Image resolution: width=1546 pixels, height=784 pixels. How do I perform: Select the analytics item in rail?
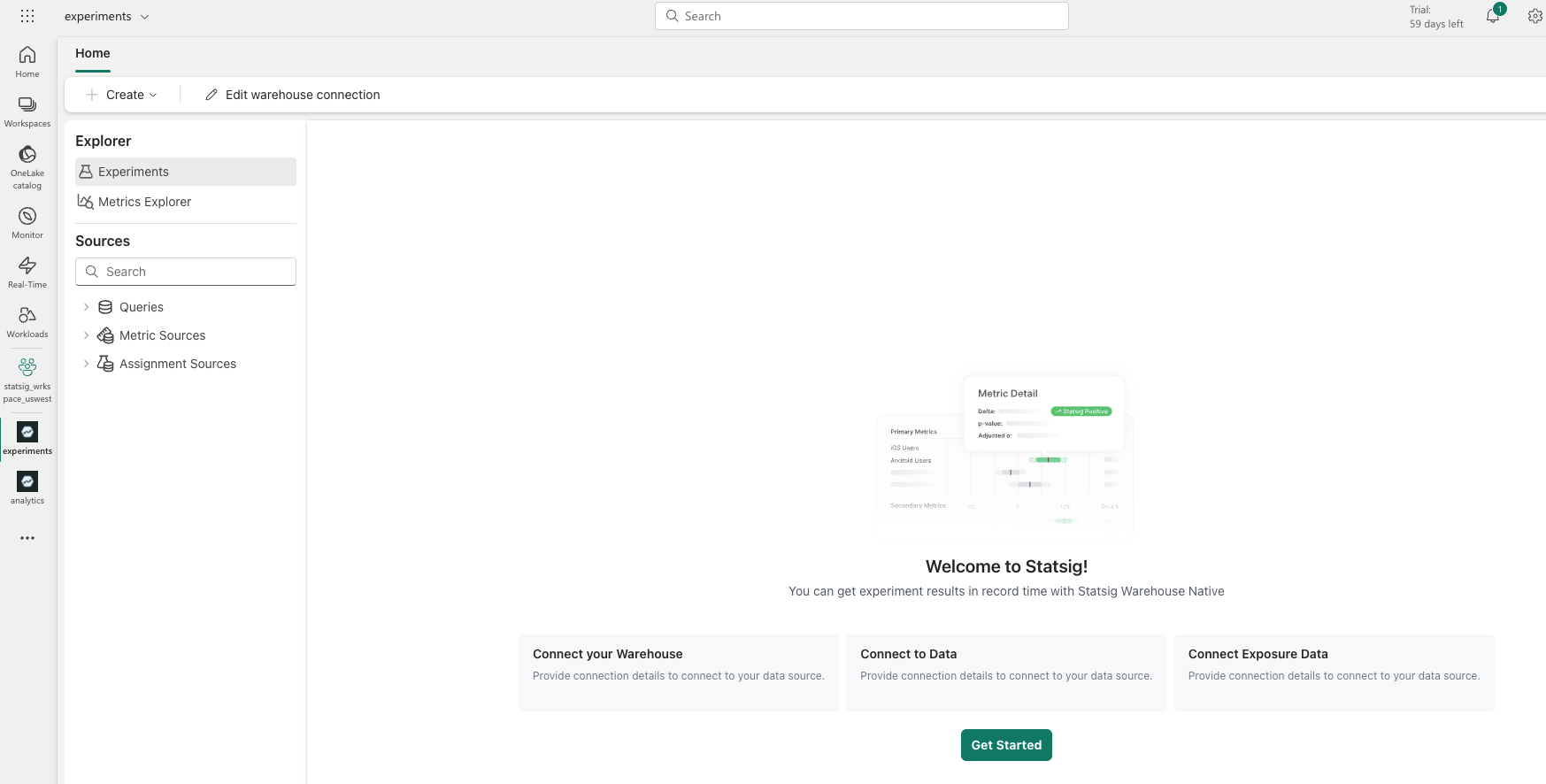point(27,488)
